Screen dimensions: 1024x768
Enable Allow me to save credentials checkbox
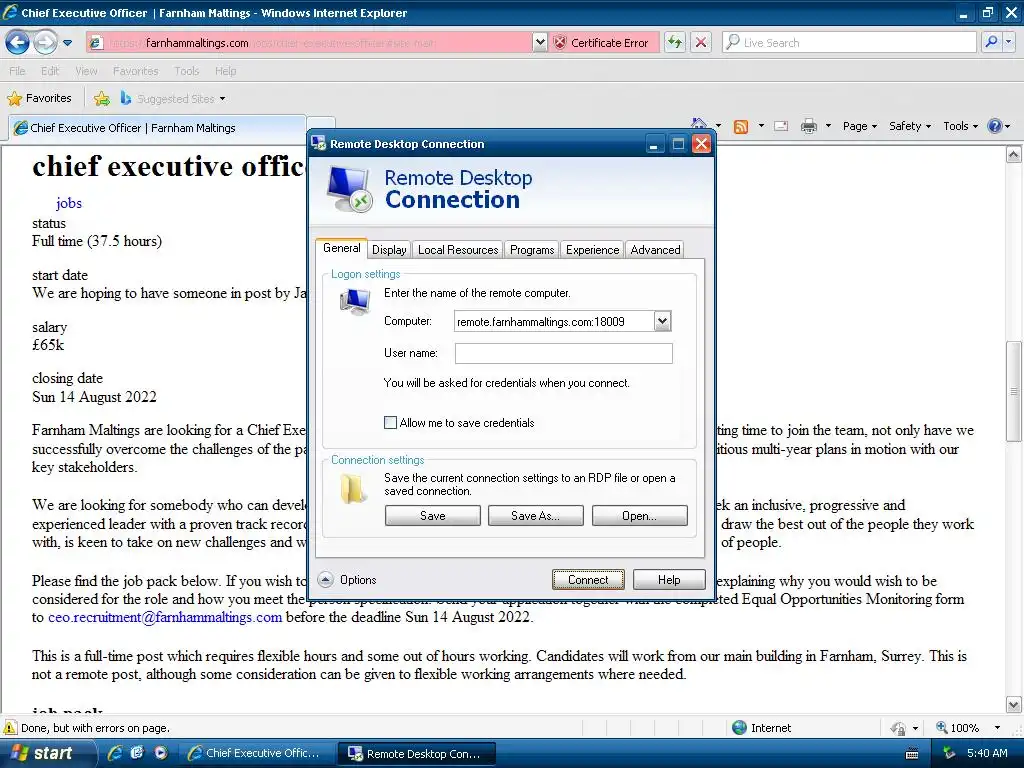[x=391, y=423]
